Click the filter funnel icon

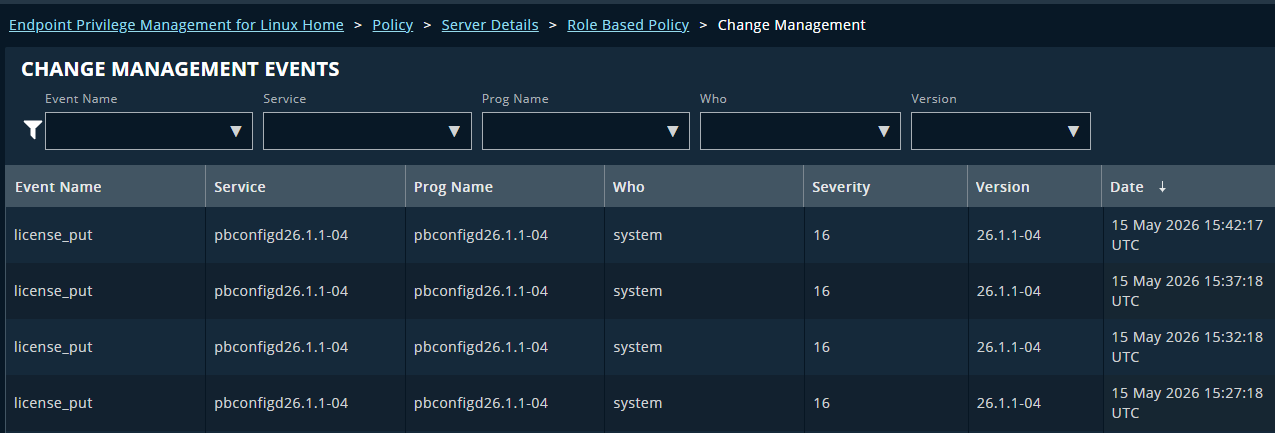(32, 130)
